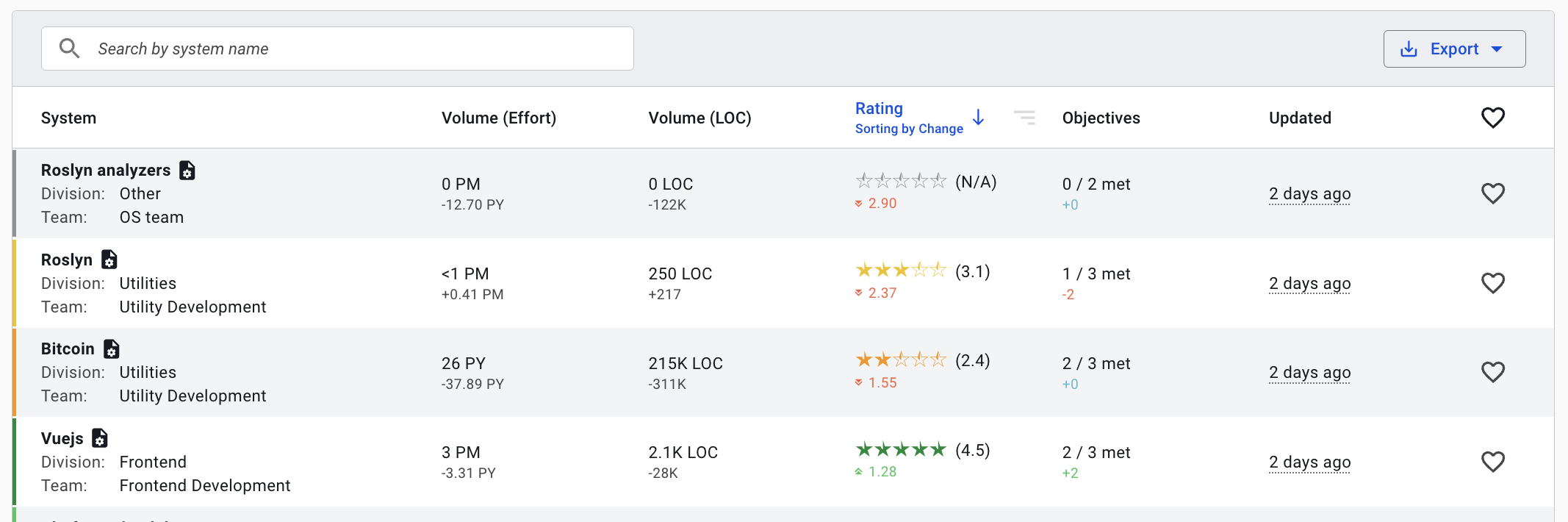
Task: Open the settings file icon next to Roslyn analyzers
Action: coord(187,171)
